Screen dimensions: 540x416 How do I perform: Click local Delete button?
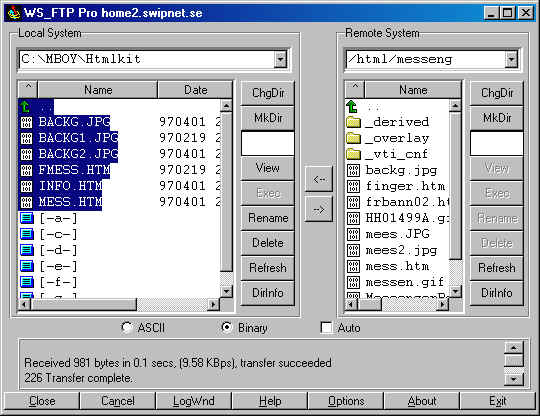[x=268, y=243]
